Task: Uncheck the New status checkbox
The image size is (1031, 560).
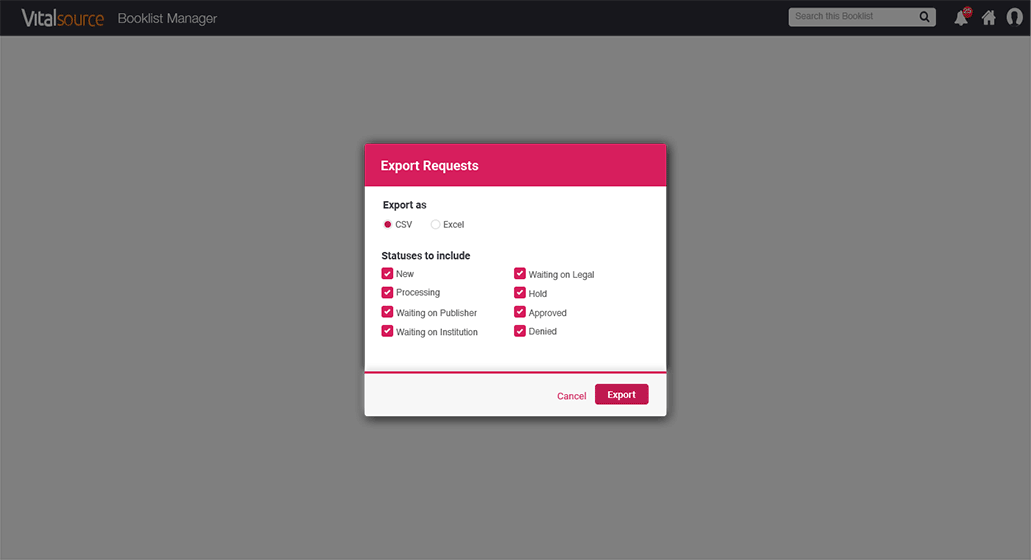Action: coord(387,273)
